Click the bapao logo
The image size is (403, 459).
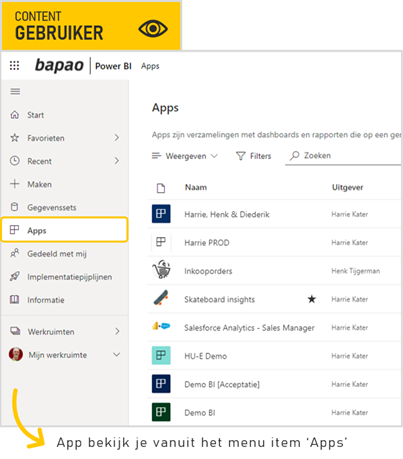pyautogui.click(x=59, y=65)
